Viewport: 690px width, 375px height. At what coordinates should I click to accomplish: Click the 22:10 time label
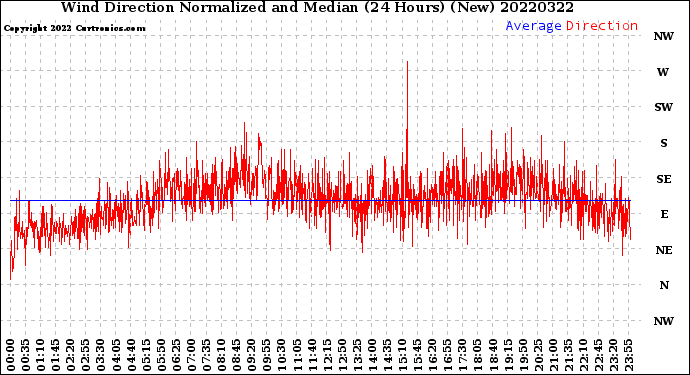pos(583,355)
